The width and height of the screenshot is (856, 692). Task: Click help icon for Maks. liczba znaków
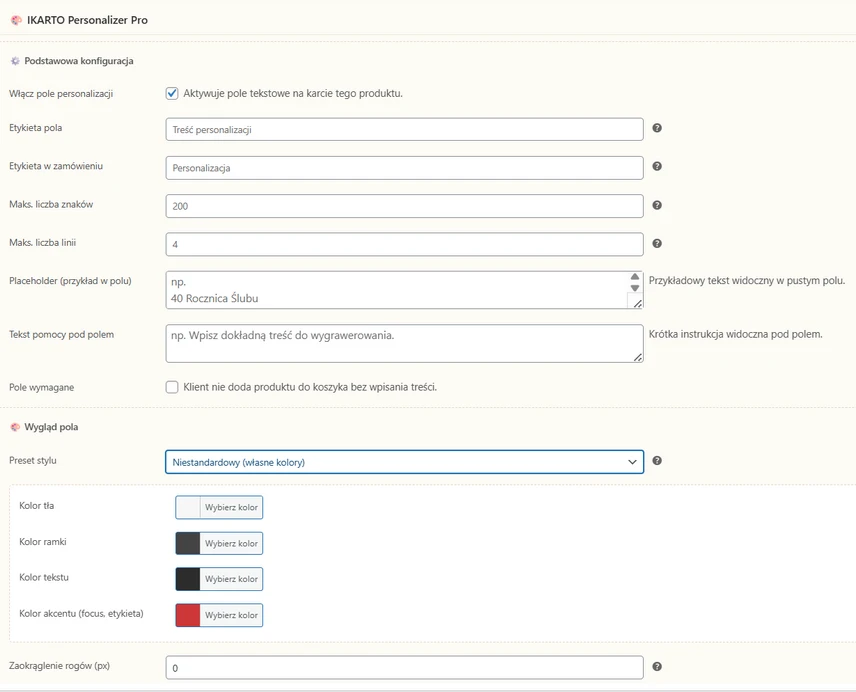(657, 205)
